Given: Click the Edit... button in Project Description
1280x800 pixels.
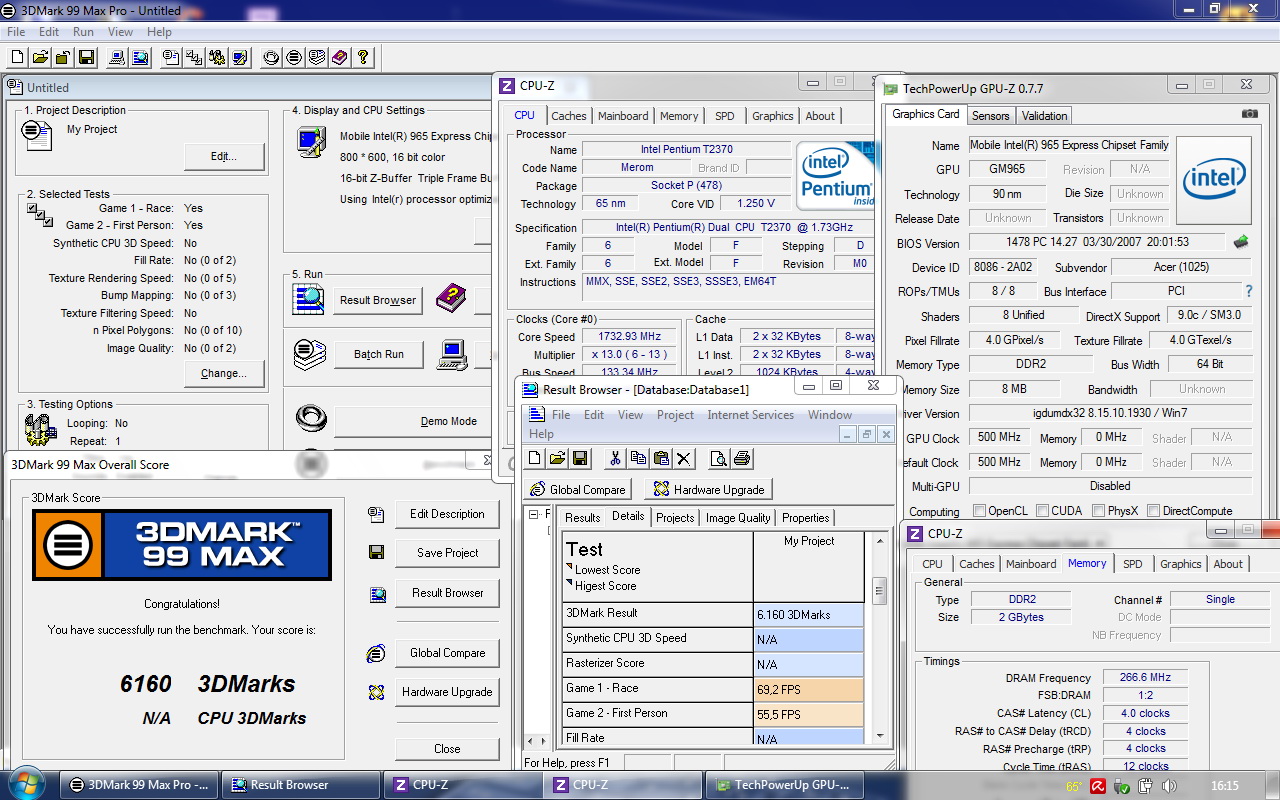Looking at the screenshot, I should tap(224, 156).
